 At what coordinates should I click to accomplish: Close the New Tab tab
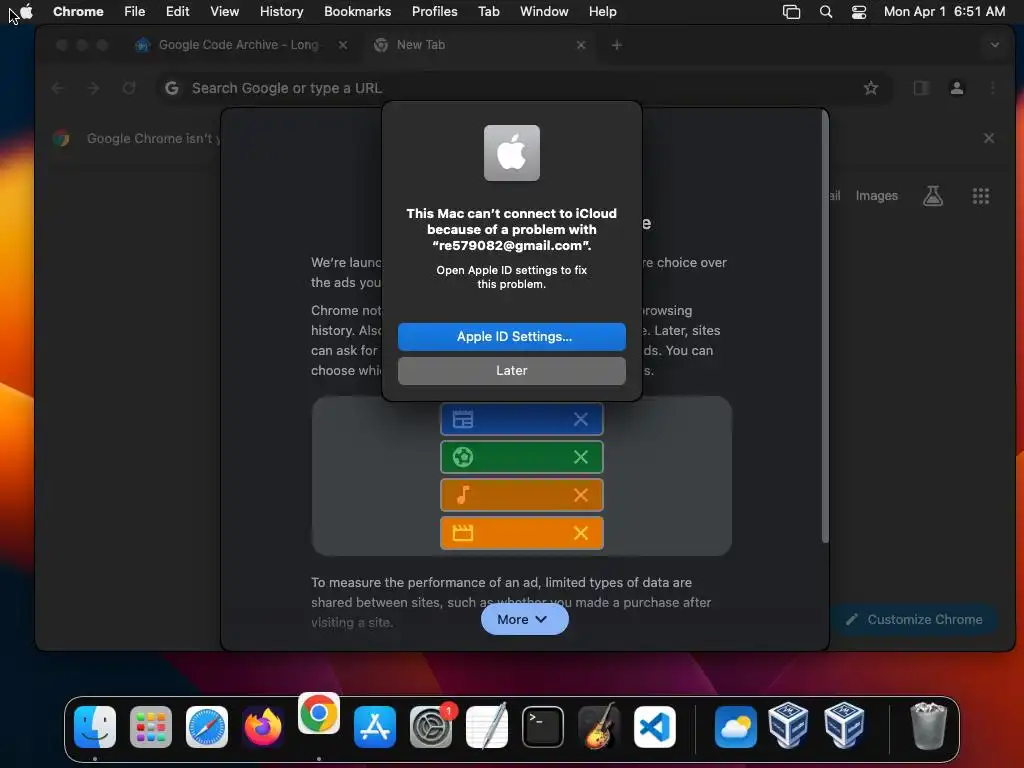[x=581, y=44]
